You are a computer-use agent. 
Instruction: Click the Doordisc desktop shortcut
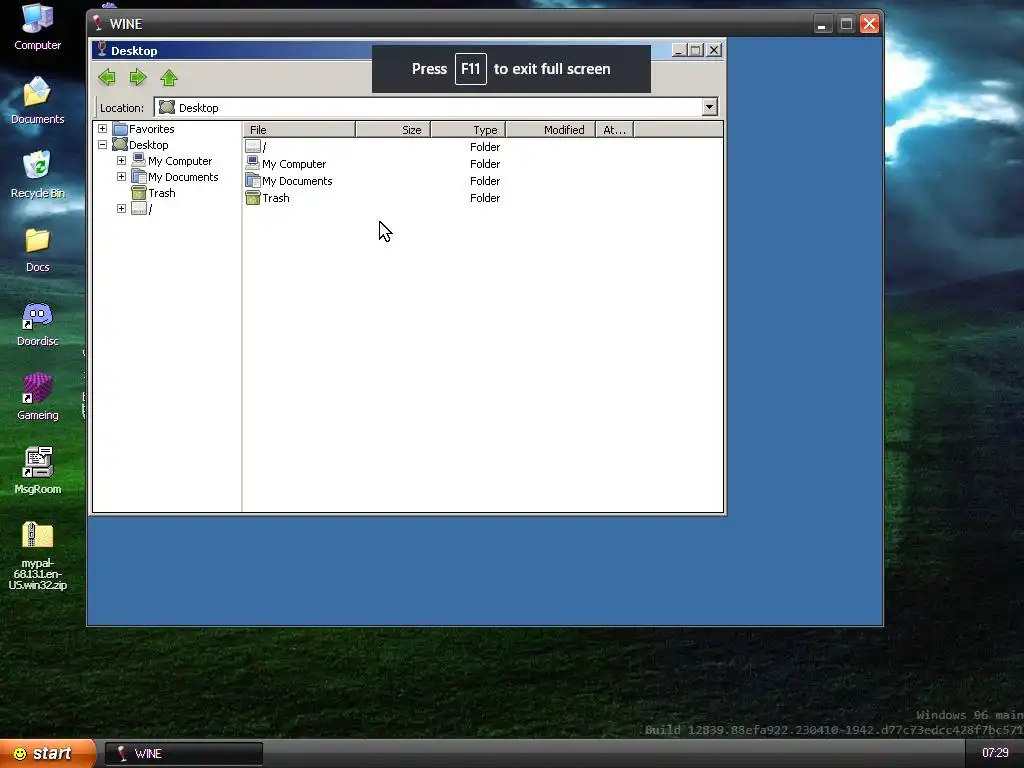tap(37, 324)
